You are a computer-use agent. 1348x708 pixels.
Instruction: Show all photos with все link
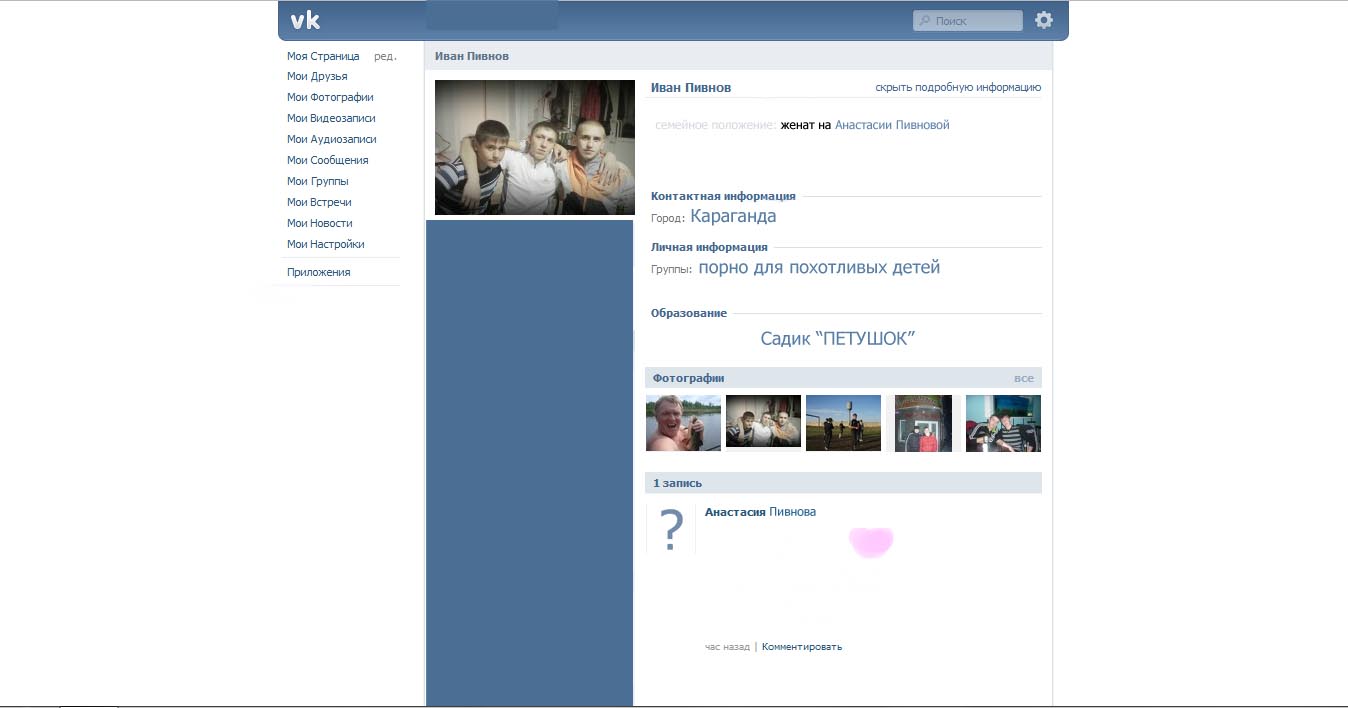1023,378
